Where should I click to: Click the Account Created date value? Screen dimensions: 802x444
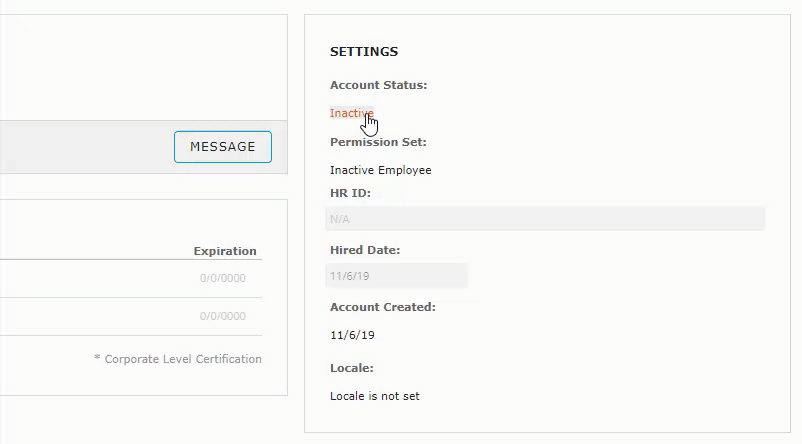(352, 335)
